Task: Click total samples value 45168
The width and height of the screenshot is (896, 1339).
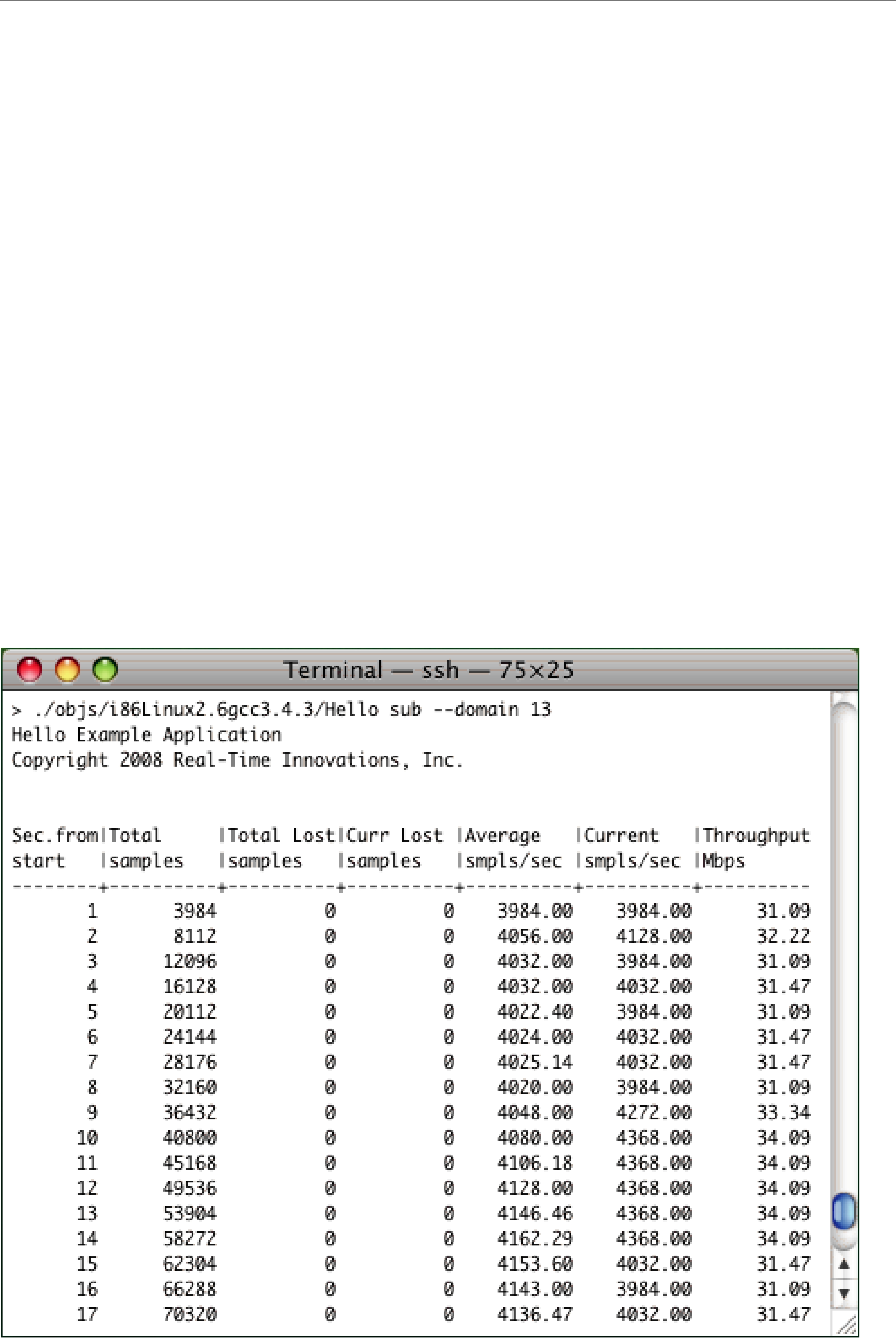Action: click(x=190, y=1163)
